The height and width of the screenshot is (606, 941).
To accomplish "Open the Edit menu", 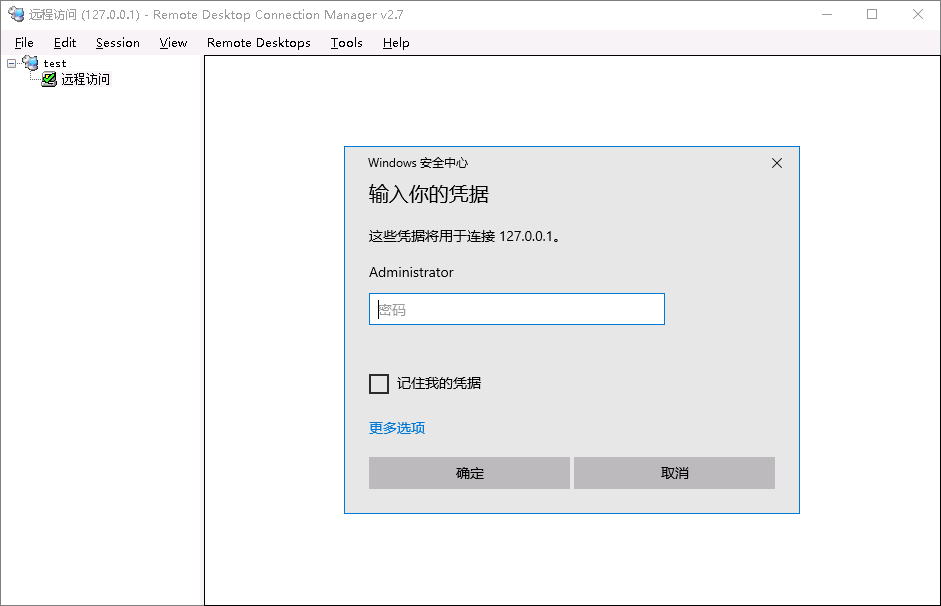I will 65,43.
